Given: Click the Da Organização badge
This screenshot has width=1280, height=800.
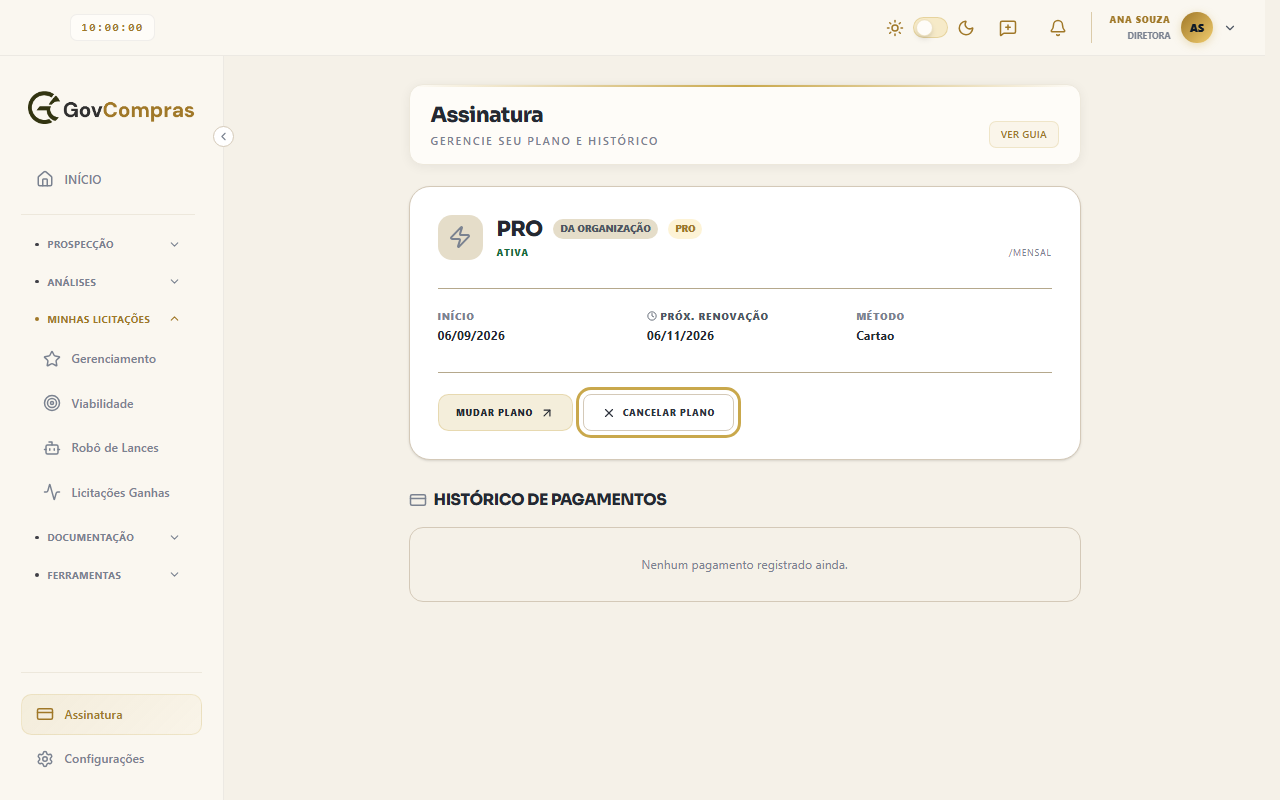Looking at the screenshot, I should [605, 229].
